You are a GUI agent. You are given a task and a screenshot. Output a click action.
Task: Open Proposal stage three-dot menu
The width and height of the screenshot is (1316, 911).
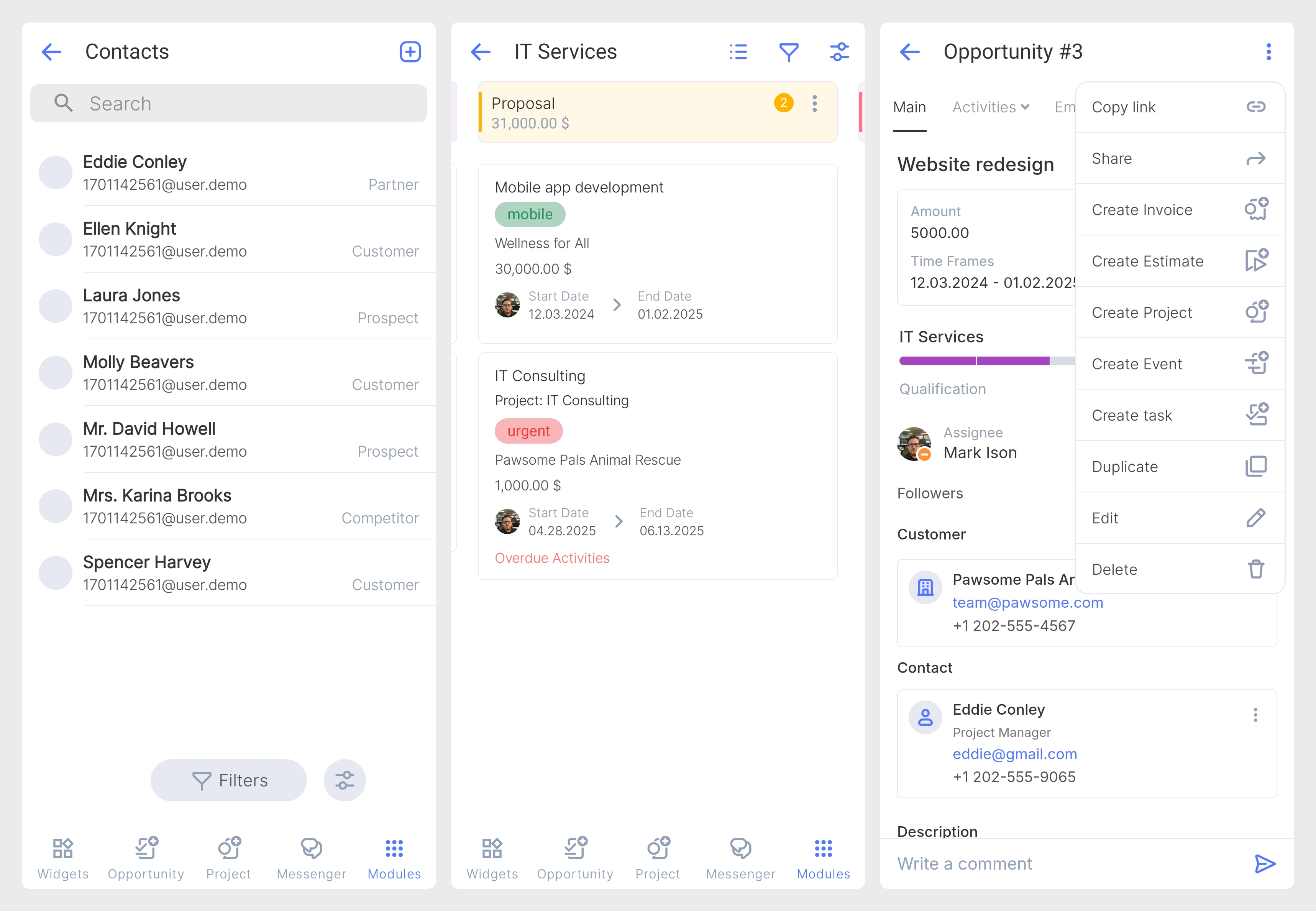[x=815, y=103]
